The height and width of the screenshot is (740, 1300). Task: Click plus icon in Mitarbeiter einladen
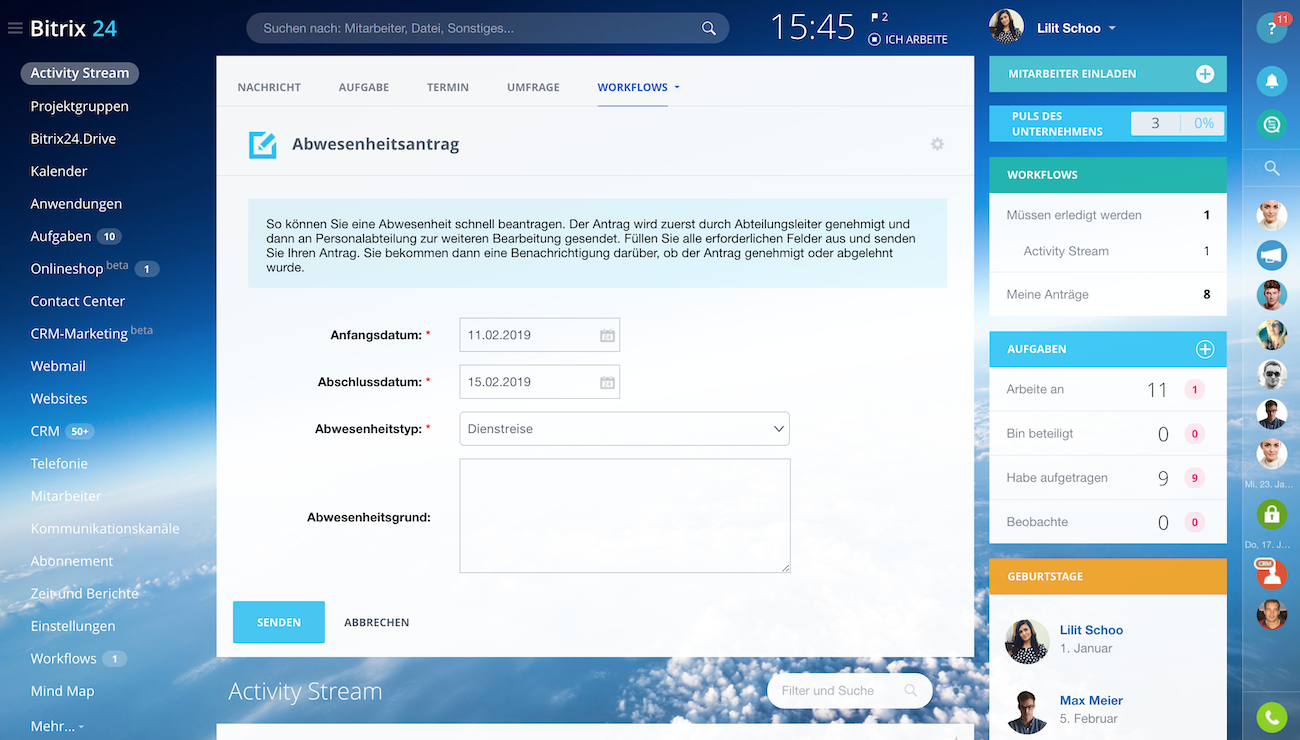click(x=1205, y=74)
